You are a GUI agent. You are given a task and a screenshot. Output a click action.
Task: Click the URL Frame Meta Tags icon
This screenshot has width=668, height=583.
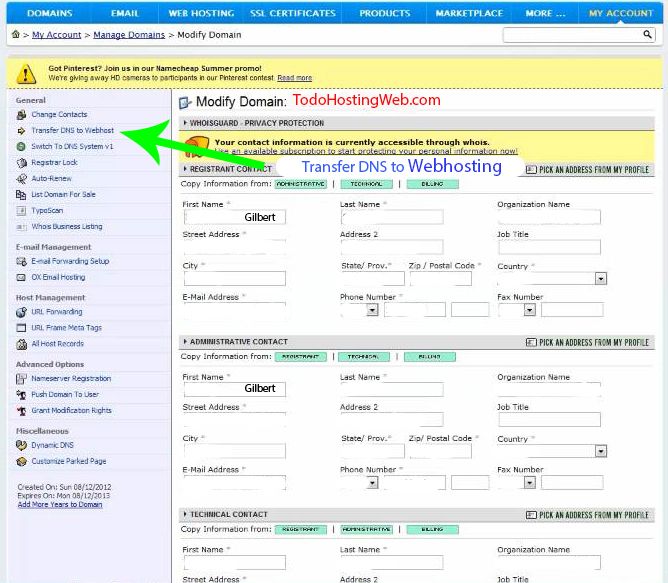[x=21, y=328]
